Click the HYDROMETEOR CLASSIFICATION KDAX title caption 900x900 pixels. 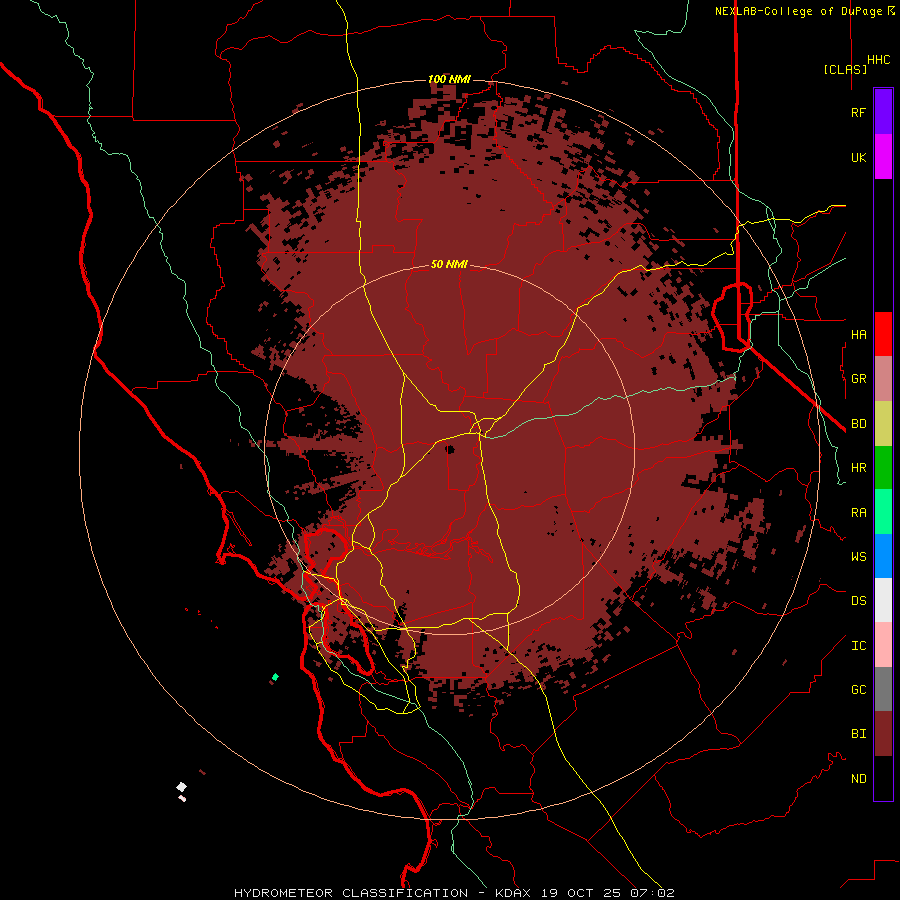point(453,893)
